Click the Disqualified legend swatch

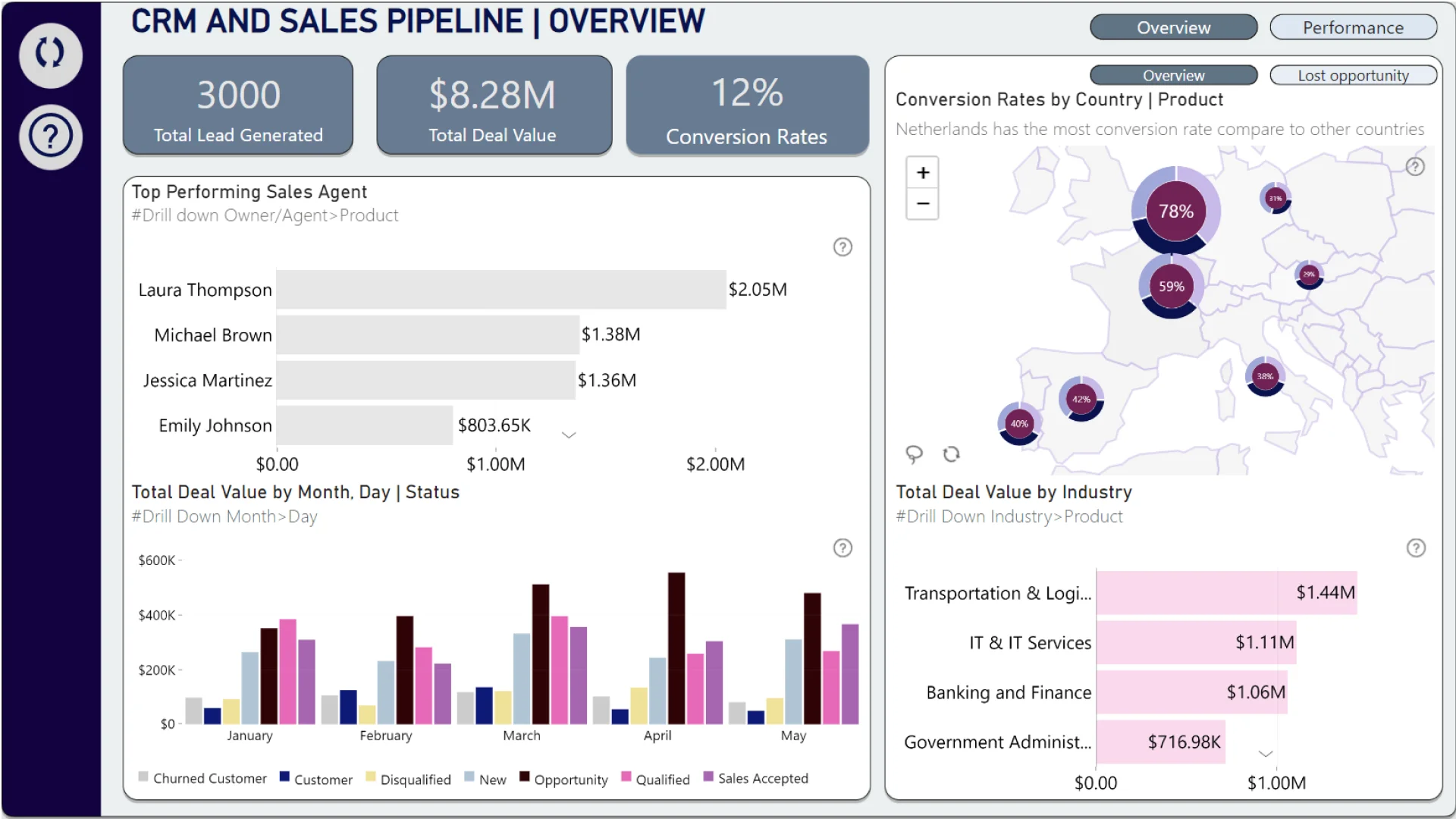pyautogui.click(x=370, y=777)
